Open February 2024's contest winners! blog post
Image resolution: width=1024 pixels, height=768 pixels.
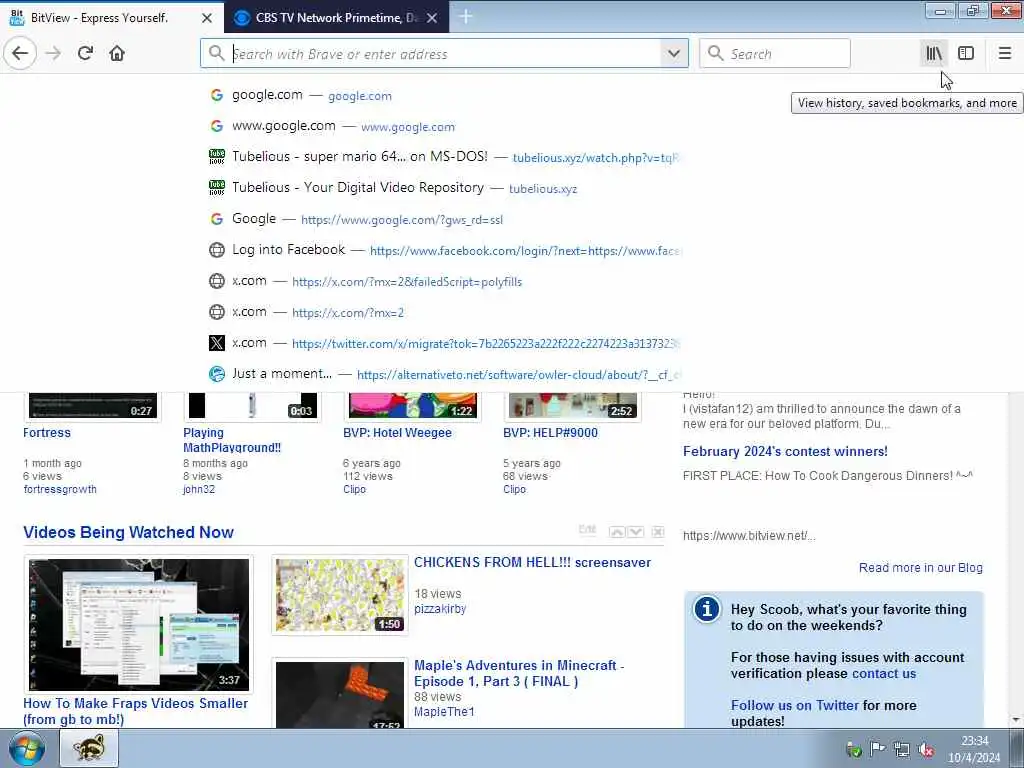[785, 451]
